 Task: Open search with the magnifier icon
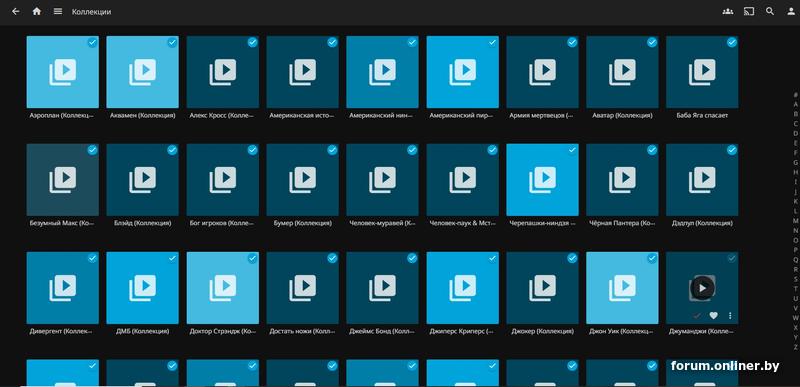770,11
